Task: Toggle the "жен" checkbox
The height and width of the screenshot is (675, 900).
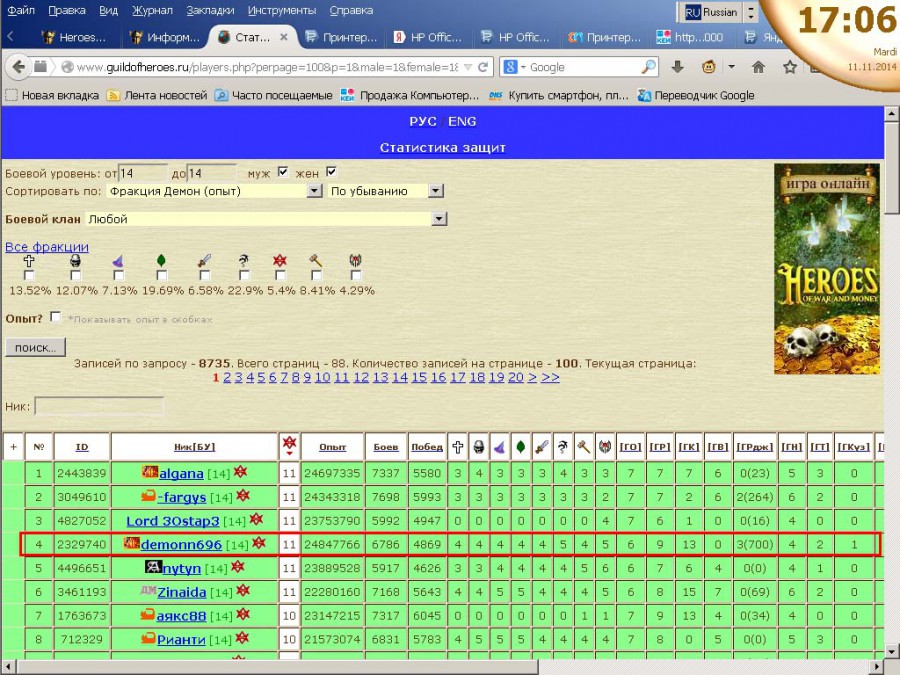Action: tap(332, 172)
